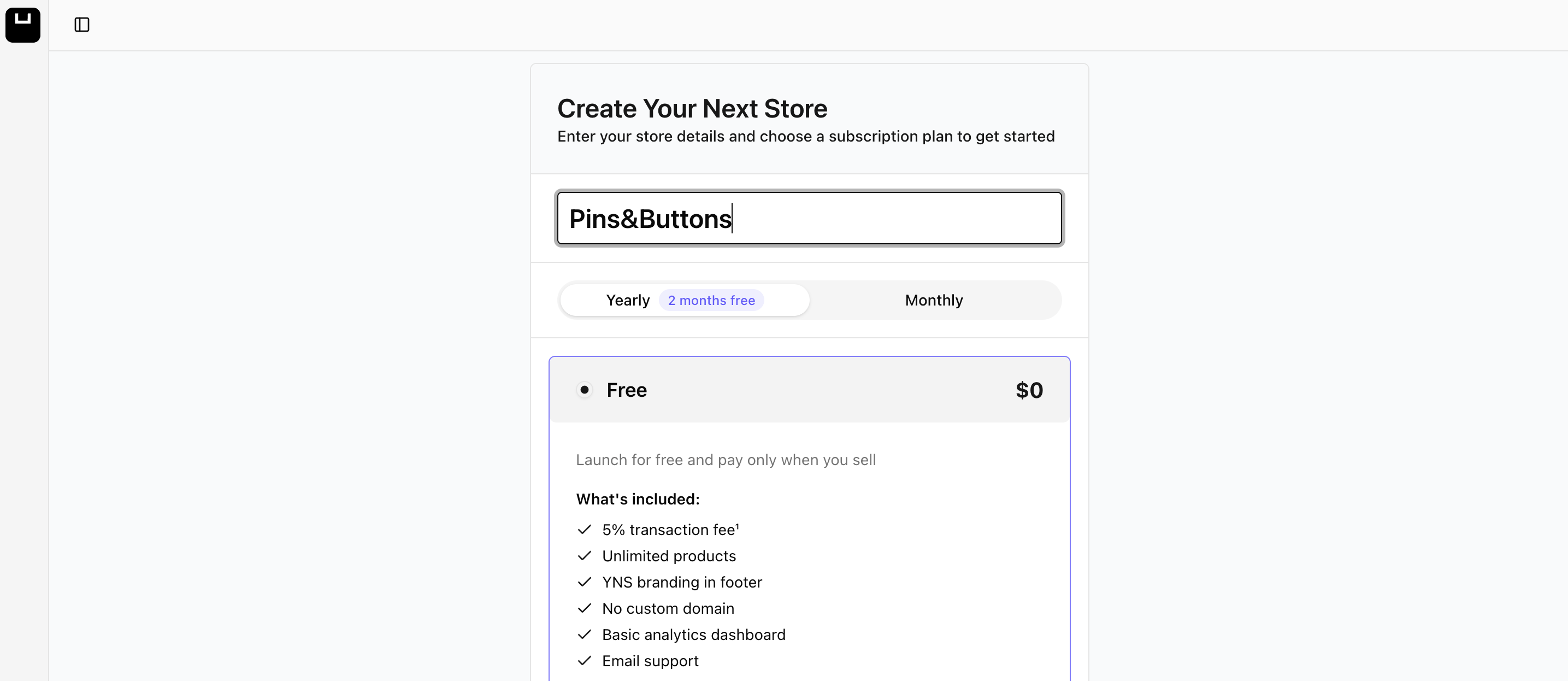Click checkmark beside 5% transaction fee
1568x681 pixels.
585,530
